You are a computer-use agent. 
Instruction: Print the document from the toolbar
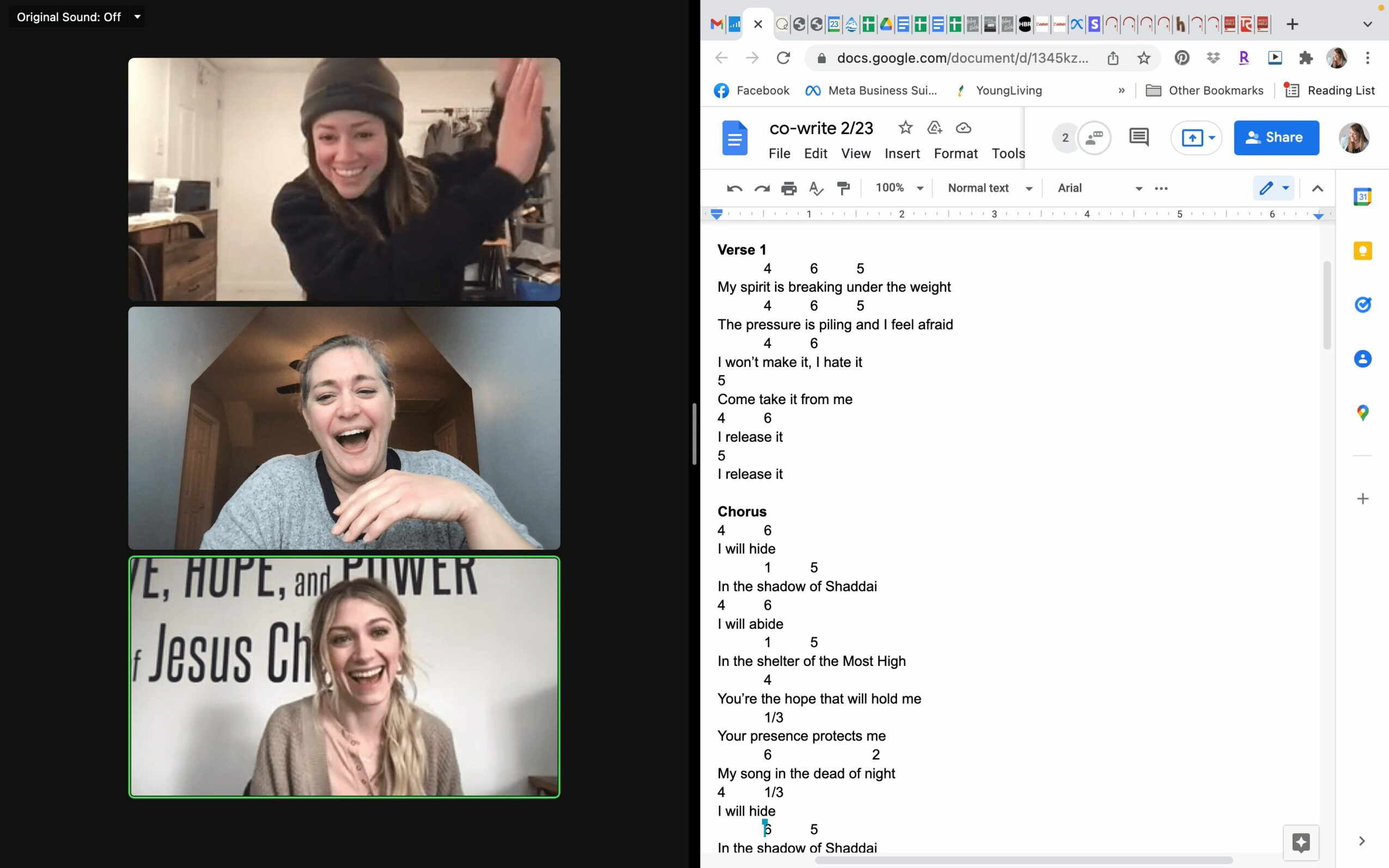(789, 188)
